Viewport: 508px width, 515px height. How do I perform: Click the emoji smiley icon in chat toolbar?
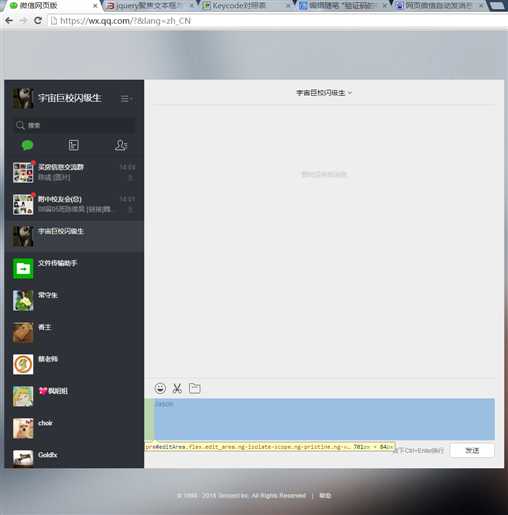[160, 388]
